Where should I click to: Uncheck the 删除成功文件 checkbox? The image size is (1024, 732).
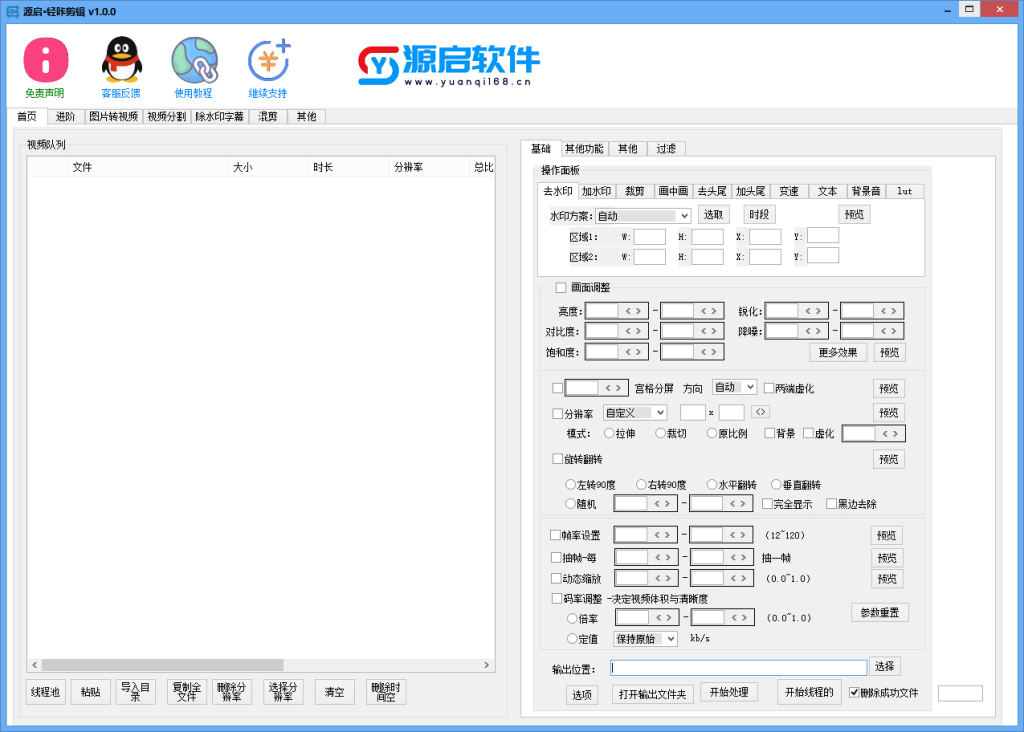(x=853, y=692)
